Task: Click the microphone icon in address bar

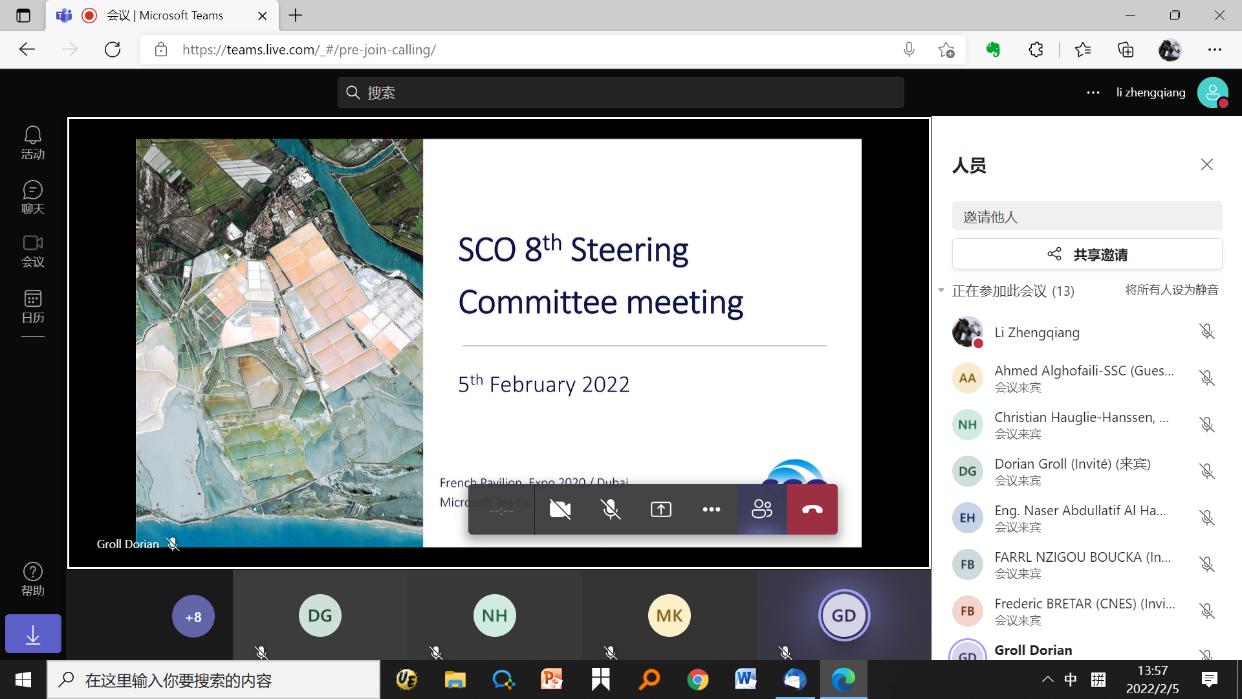Action: [909, 49]
